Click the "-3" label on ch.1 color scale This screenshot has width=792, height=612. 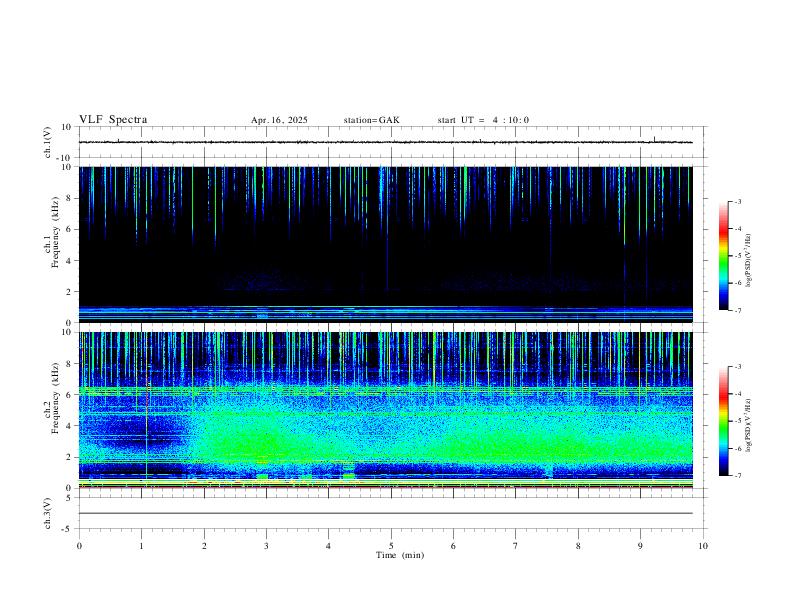coord(738,201)
